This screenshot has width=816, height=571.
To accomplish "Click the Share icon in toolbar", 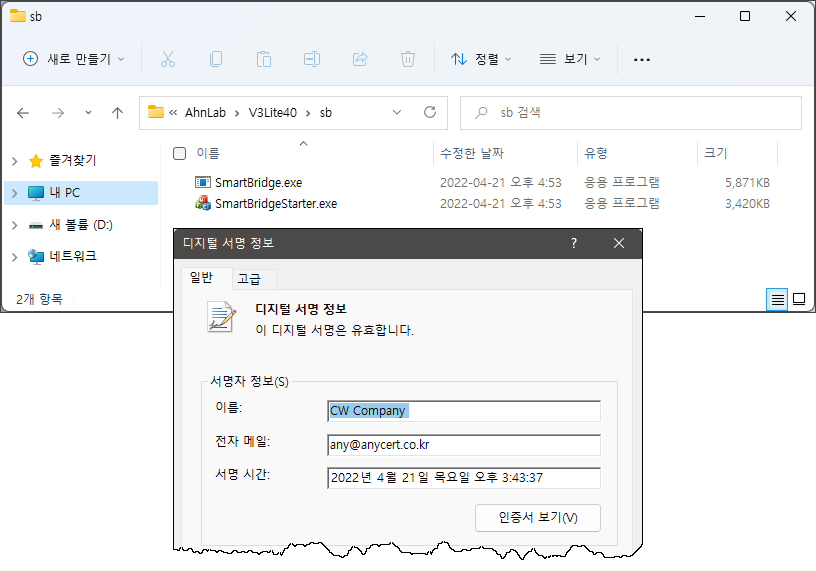I will click(x=360, y=59).
